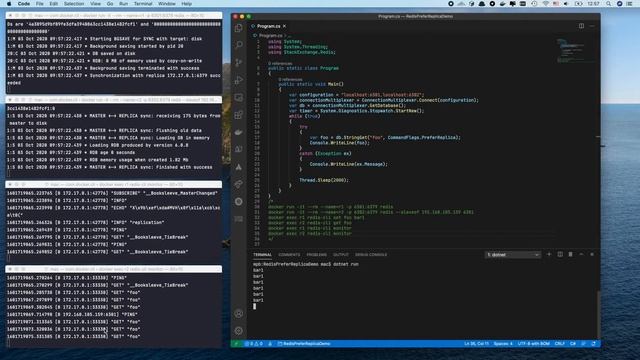The image size is (640, 360).
Task: Click the Wi-Fi icon in menu bar
Action: pyautogui.click(x=546, y=4)
